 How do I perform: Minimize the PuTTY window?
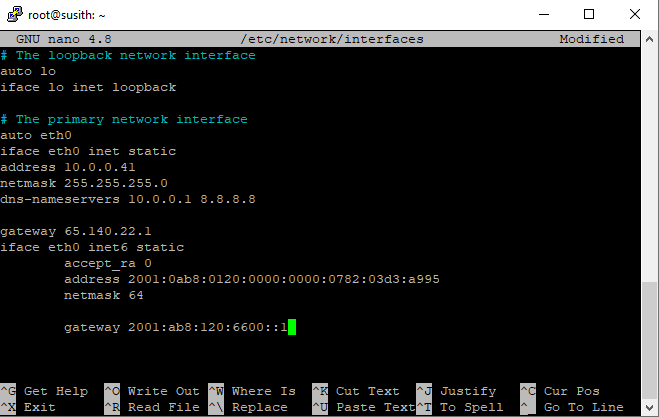[x=544, y=14]
